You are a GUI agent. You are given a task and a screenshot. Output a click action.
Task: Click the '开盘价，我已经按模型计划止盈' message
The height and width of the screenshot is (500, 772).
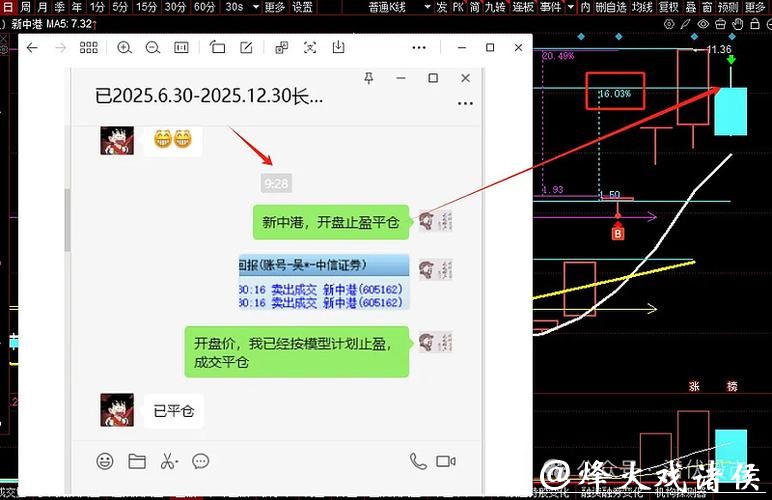[x=297, y=352]
